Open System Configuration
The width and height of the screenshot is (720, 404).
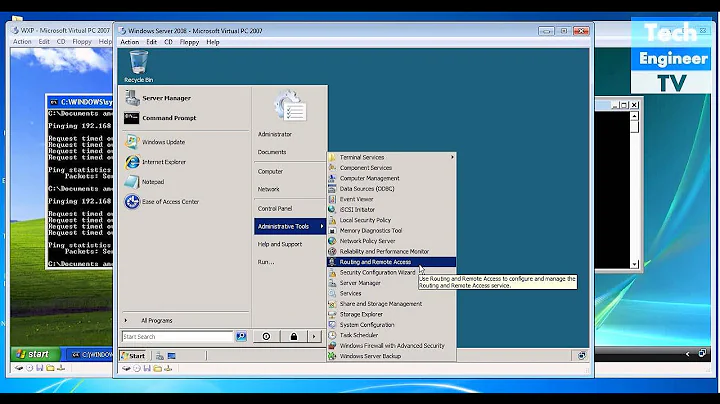tap(392, 325)
